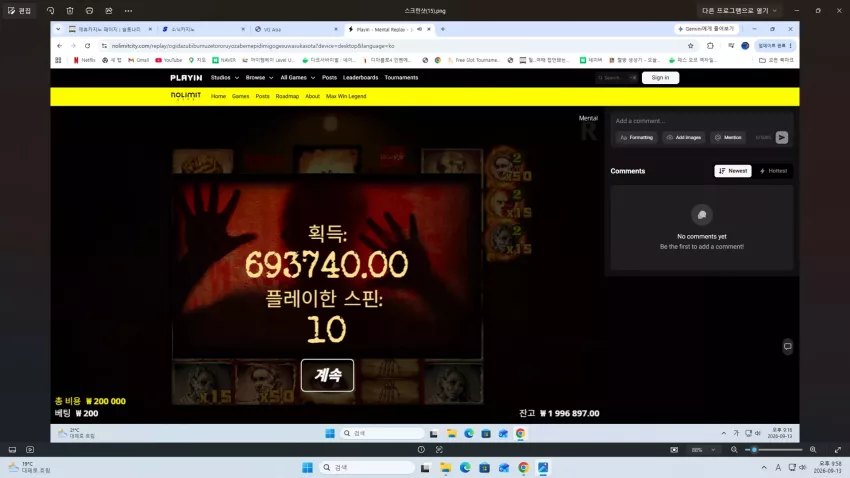This screenshot has width=850, height=478.
Task: Open the Photos three-dot more options menu
Action: (128, 10)
